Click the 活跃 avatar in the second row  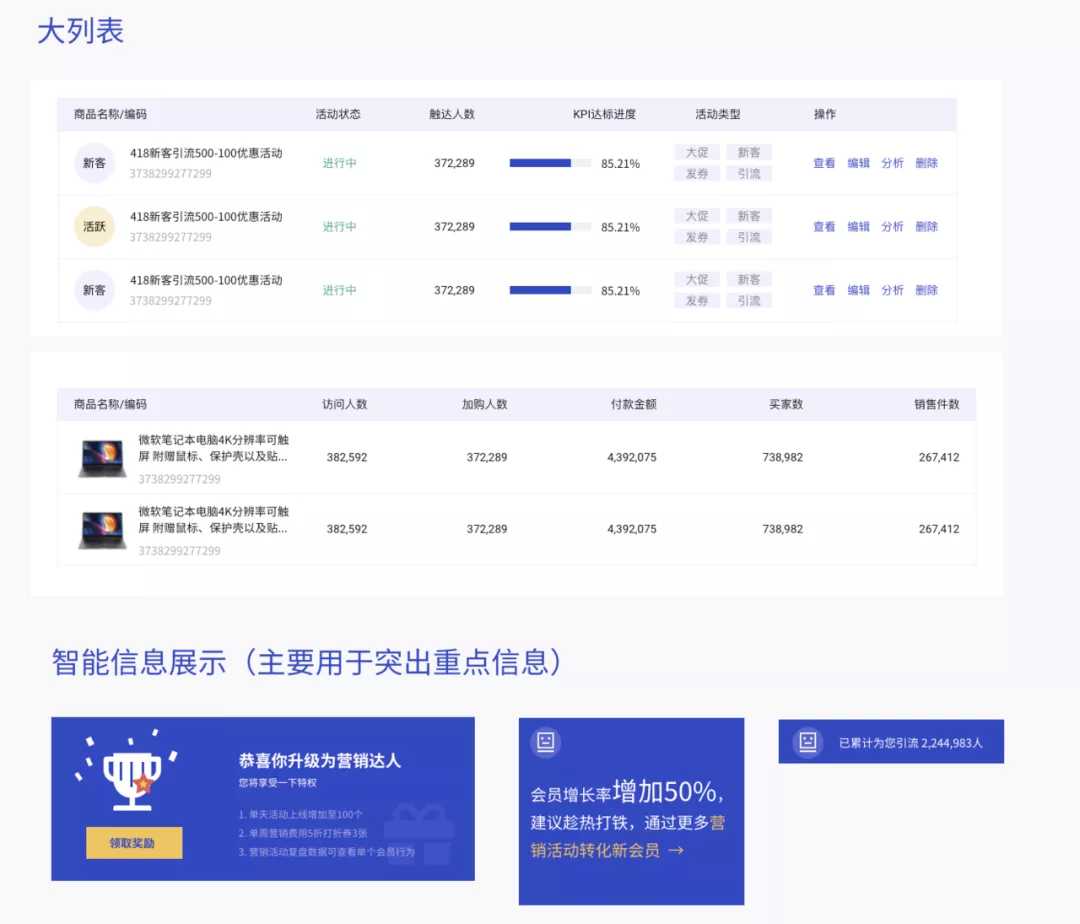click(93, 226)
